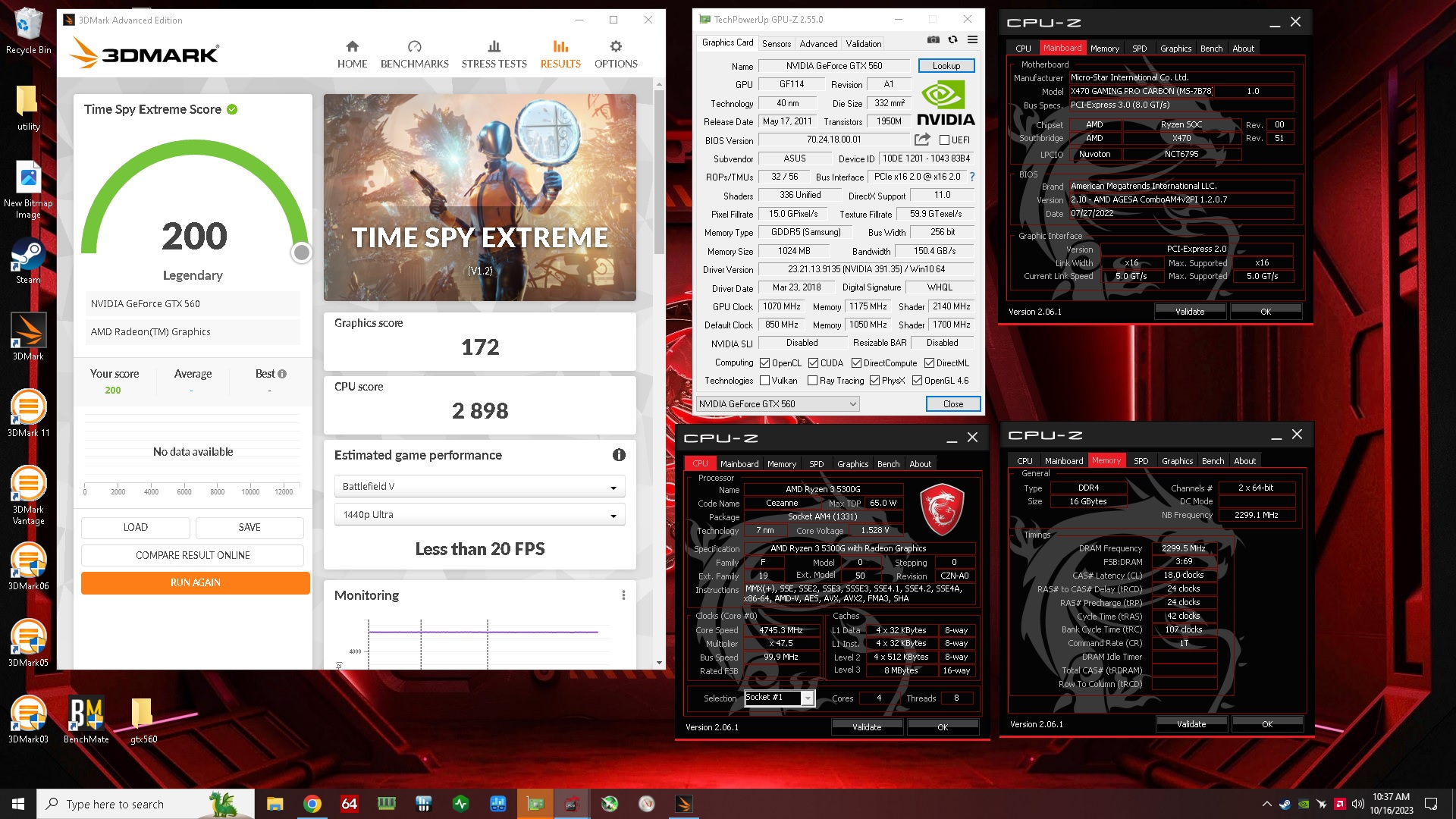This screenshot has width=1456, height=819.
Task: Click the green validated checkmark by Time Spy Extreme Score
Action: coord(232,109)
